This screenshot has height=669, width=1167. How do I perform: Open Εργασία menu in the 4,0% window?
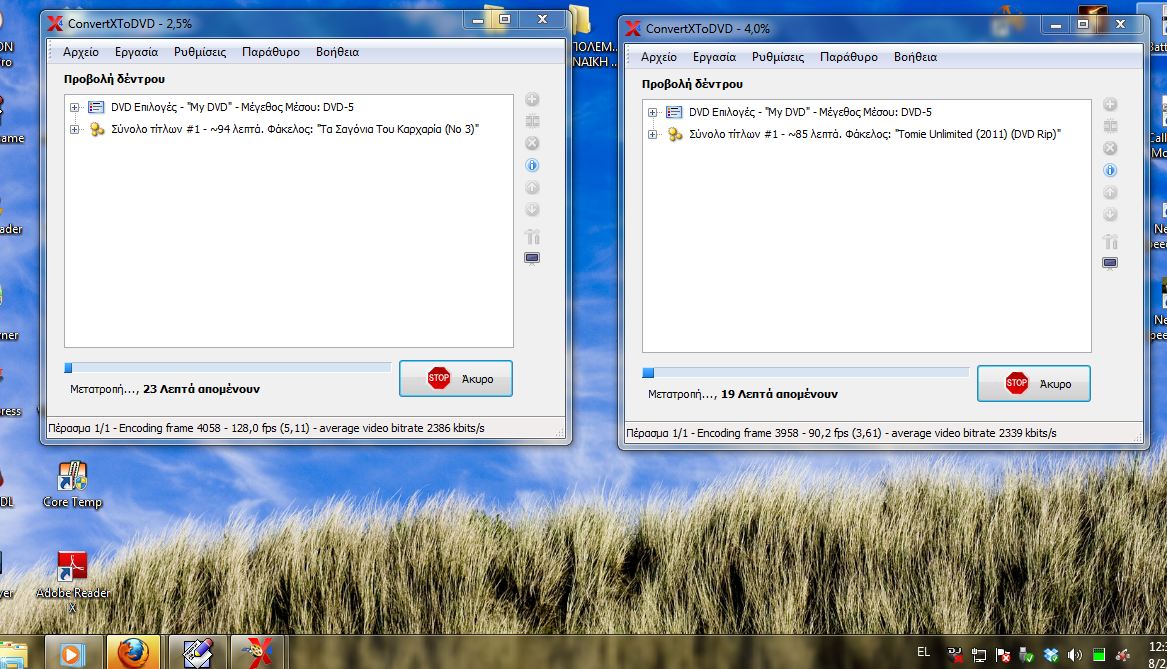(714, 57)
